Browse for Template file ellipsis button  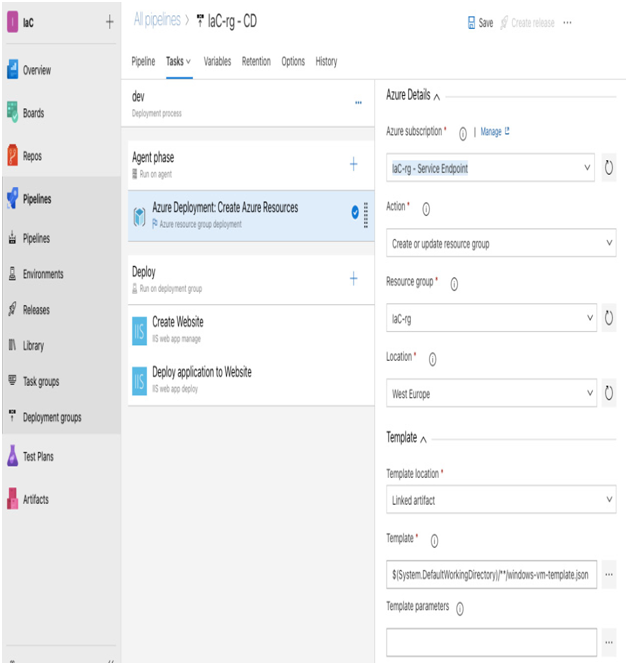(x=609, y=574)
